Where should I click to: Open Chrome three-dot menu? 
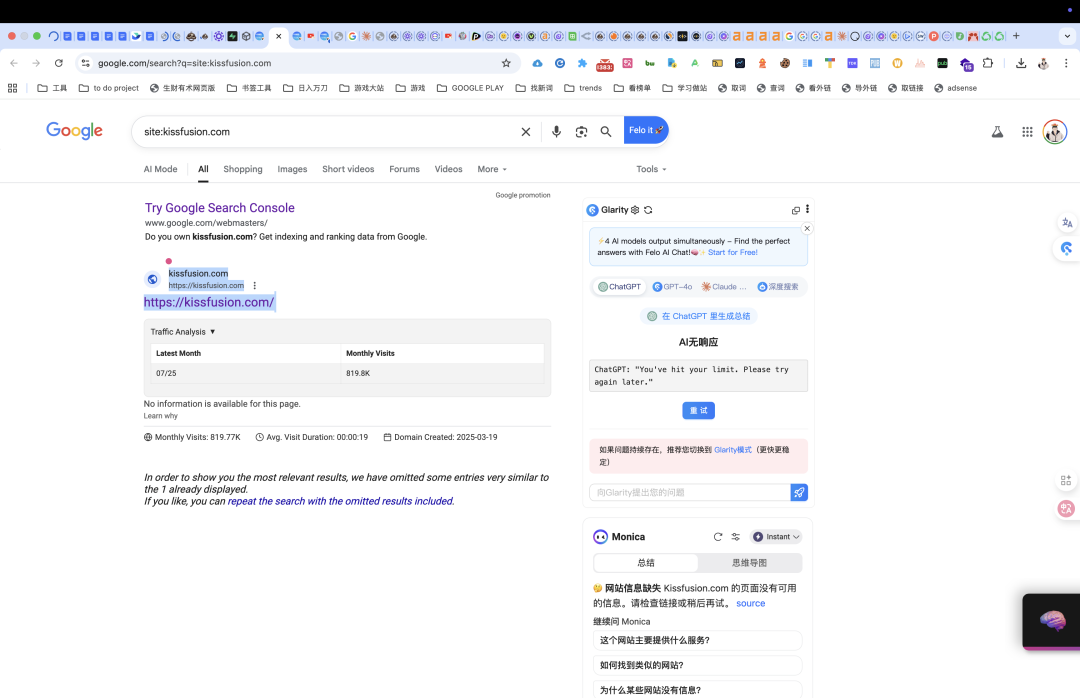tap(1066, 63)
